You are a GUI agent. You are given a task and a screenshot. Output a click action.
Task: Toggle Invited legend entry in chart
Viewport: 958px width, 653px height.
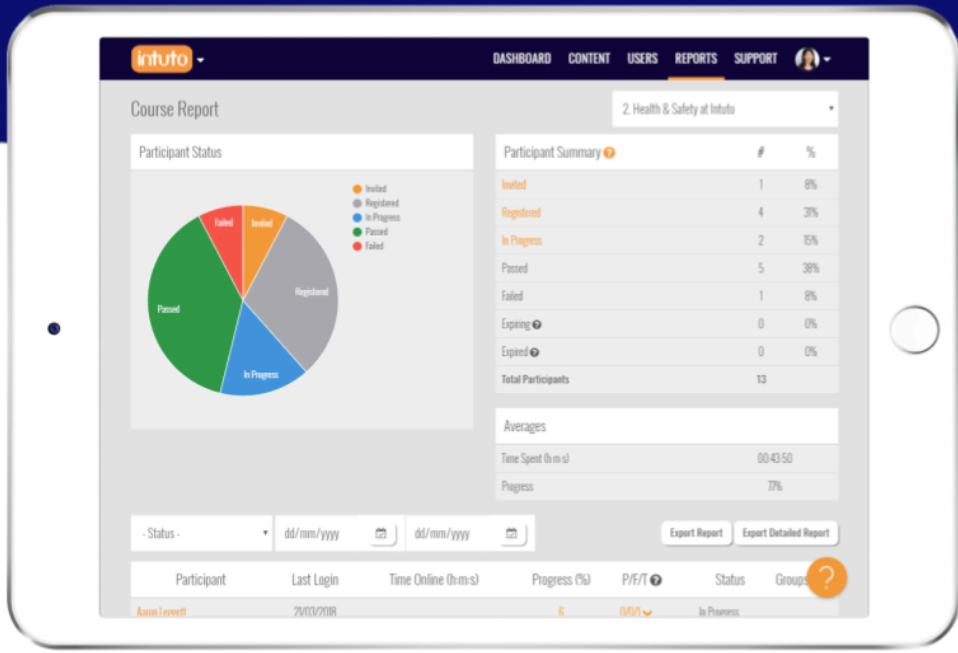point(369,189)
